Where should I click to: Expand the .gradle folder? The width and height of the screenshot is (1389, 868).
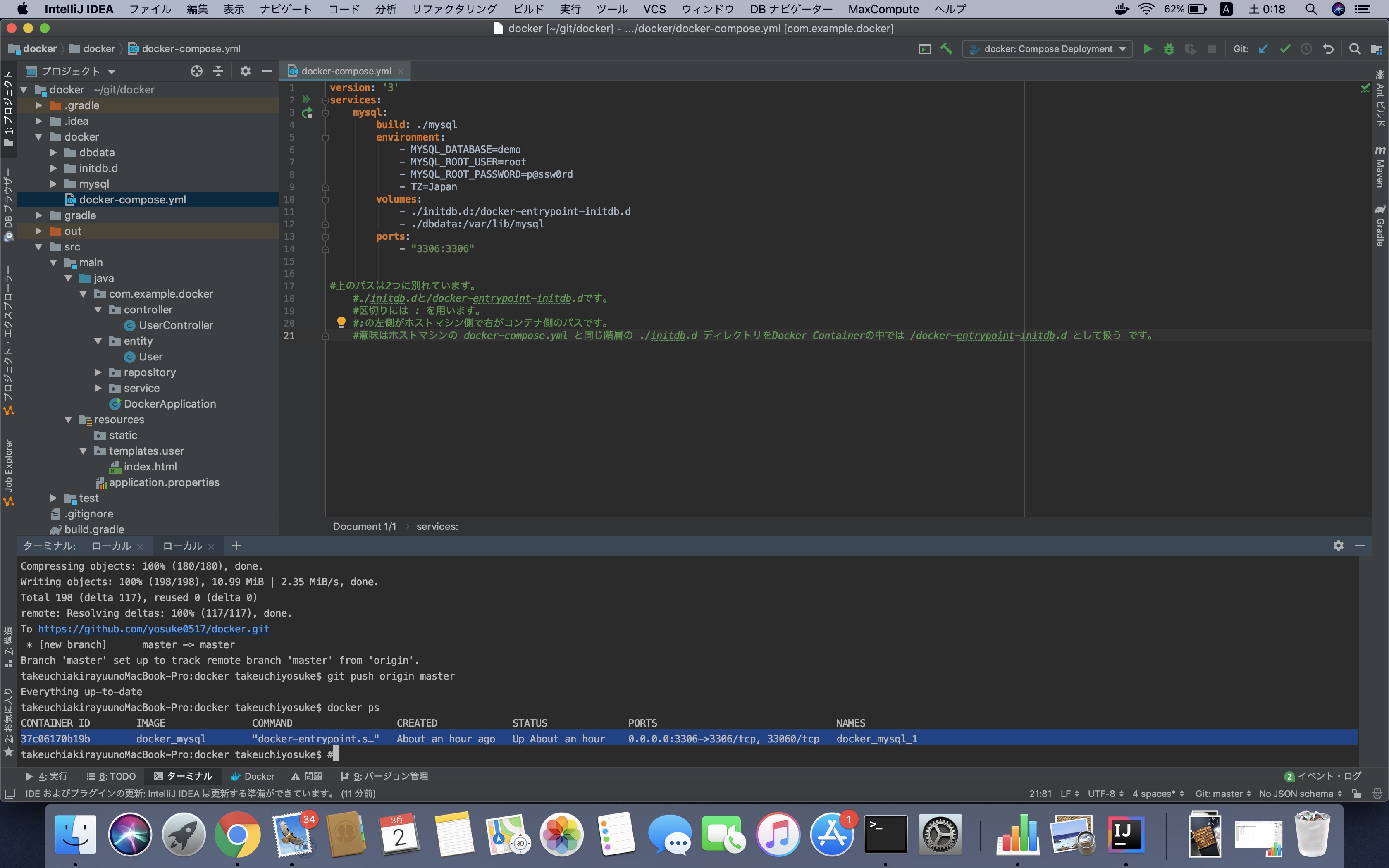[38, 105]
